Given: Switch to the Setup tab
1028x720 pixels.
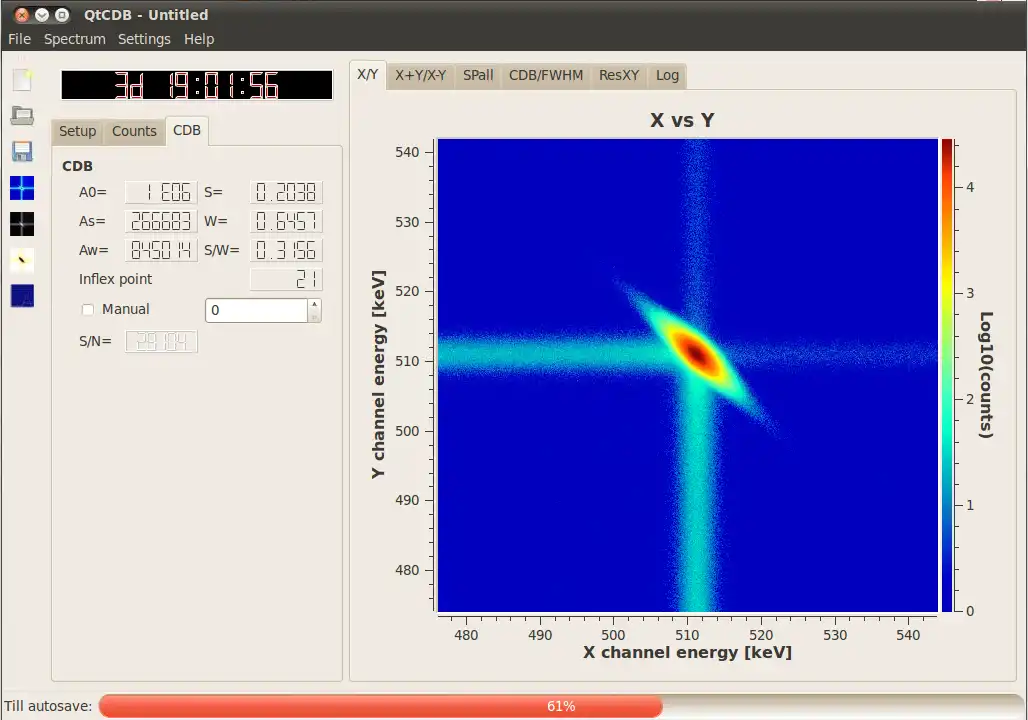Looking at the screenshot, I should (77, 131).
